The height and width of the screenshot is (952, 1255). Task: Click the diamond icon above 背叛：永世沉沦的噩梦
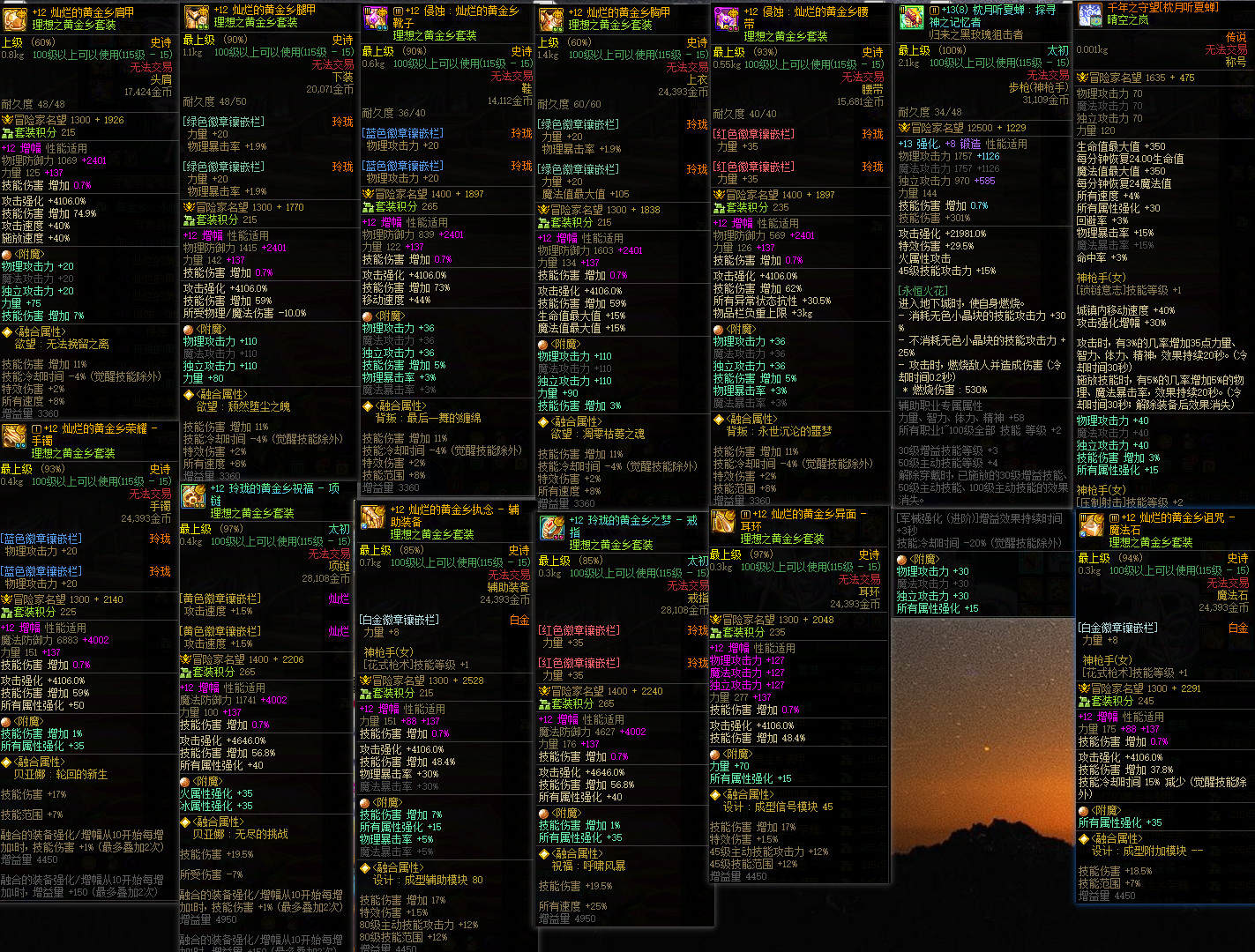click(x=719, y=420)
